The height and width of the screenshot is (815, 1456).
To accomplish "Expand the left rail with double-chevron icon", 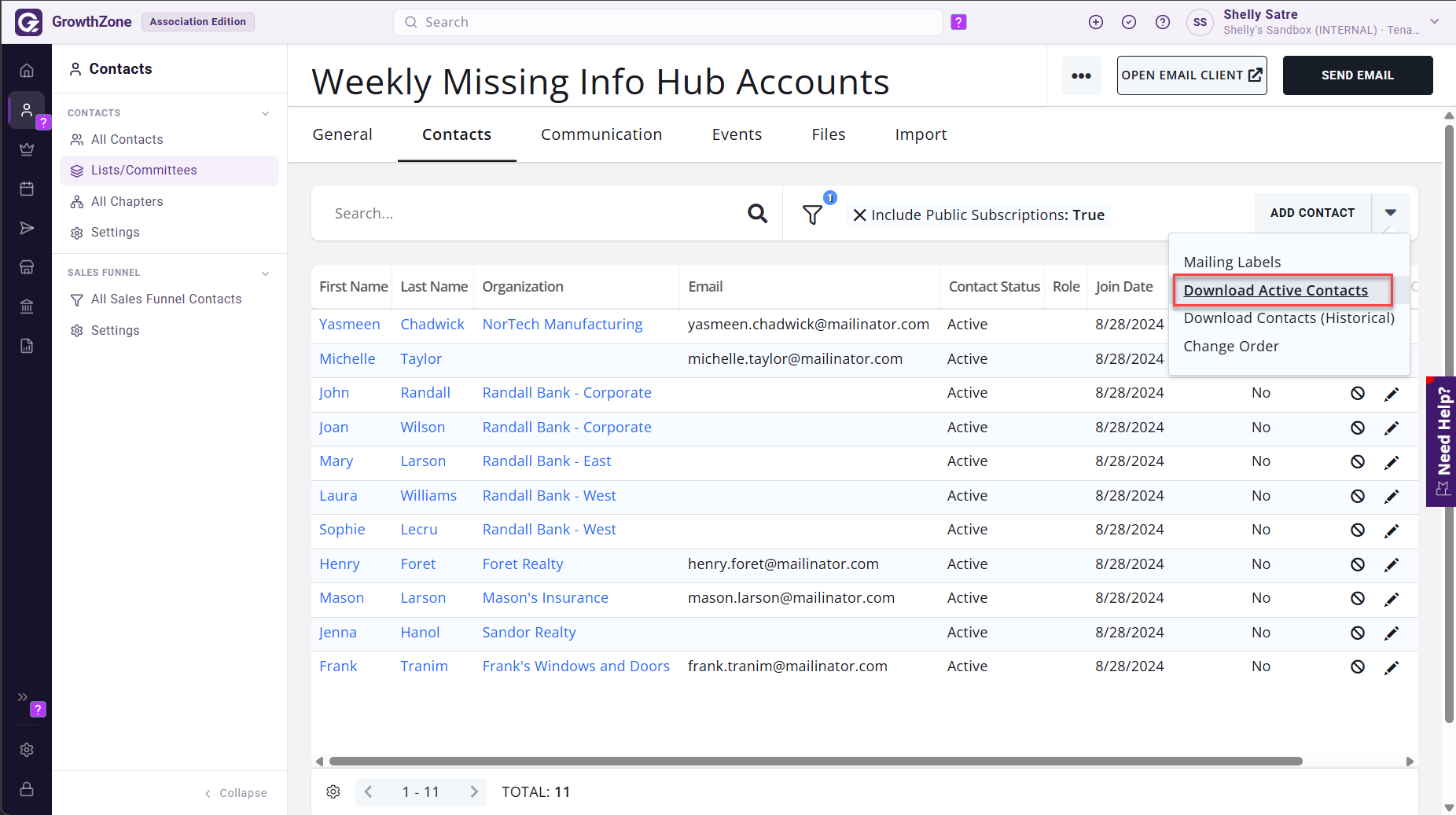I will pos(23,696).
